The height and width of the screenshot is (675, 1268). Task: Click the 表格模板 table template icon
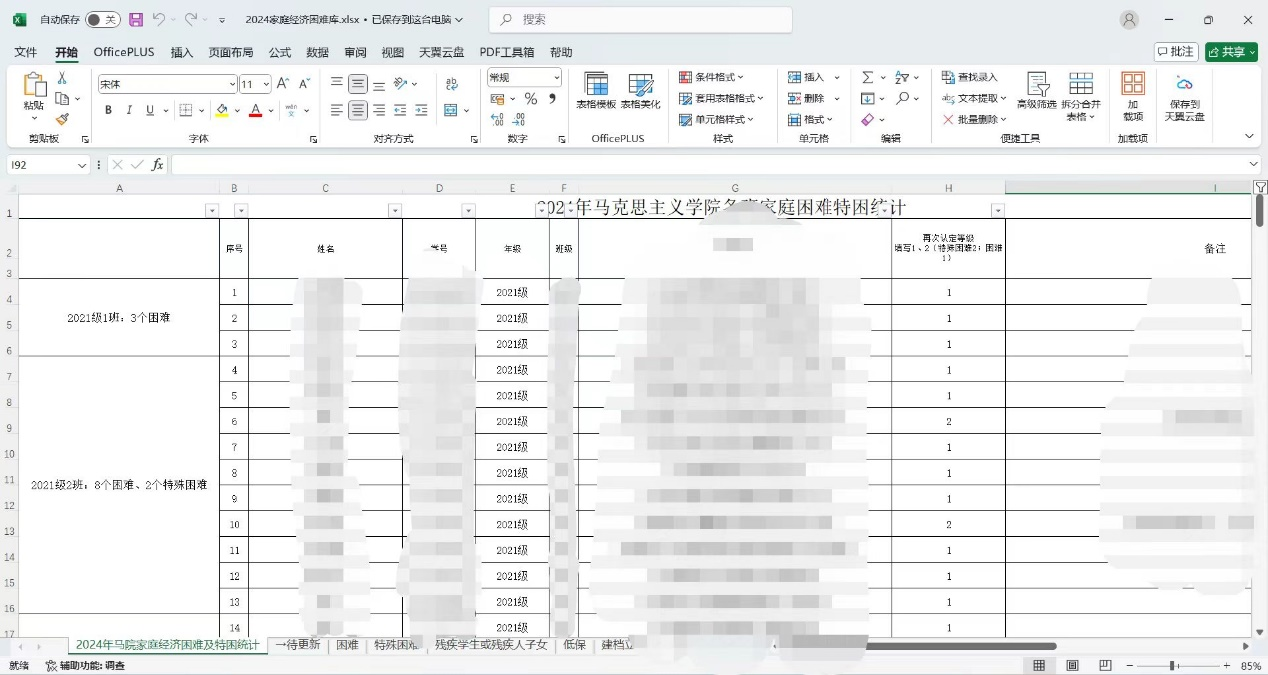pyautogui.click(x=596, y=91)
